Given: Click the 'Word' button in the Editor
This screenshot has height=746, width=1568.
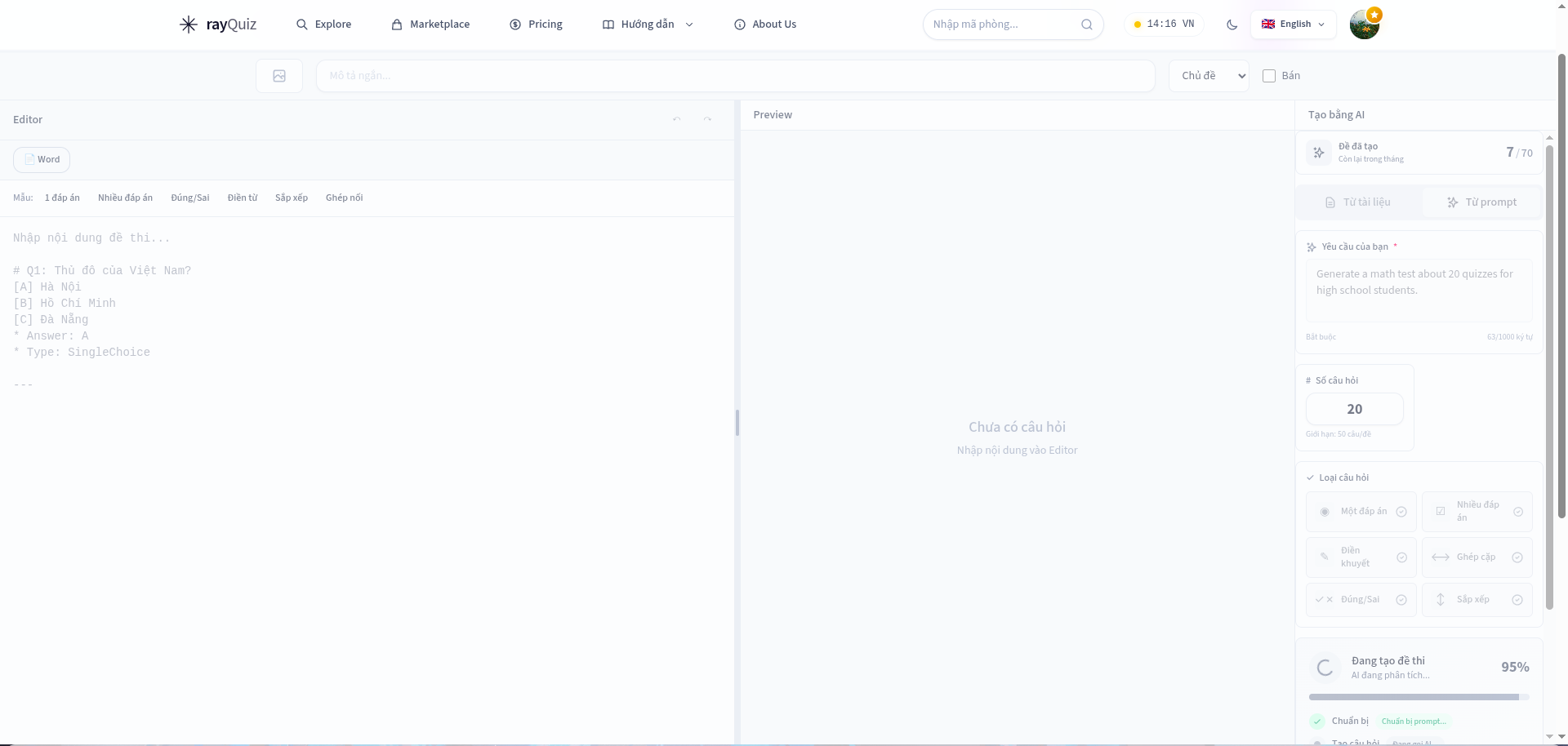Looking at the screenshot, I should (x=42, y=159).
